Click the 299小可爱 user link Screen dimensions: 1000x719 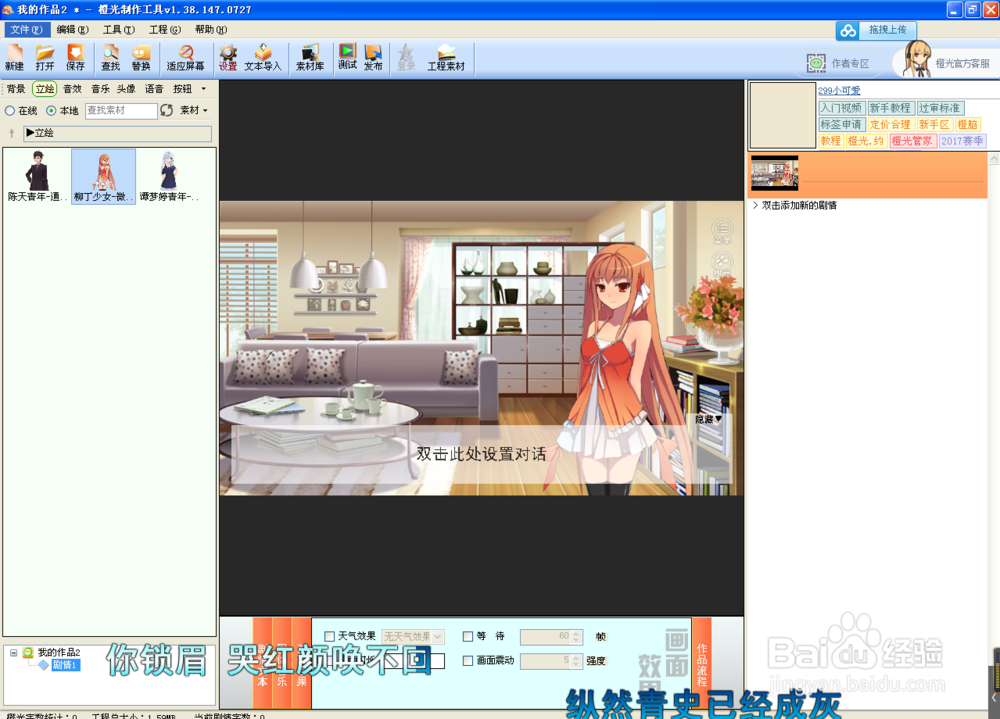pos(839,91)
